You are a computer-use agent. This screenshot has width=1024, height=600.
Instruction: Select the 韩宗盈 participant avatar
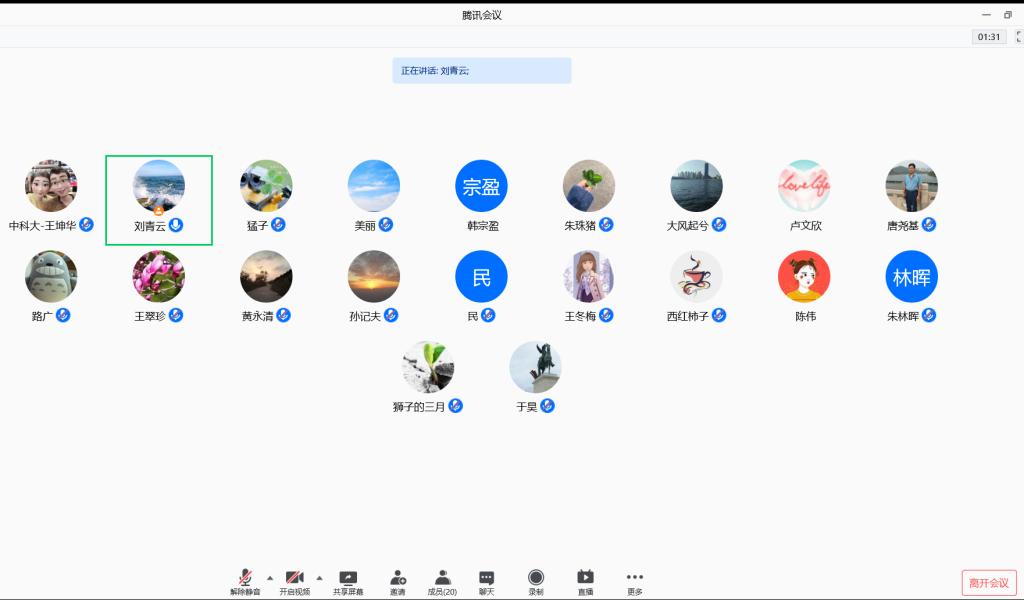[x=481, y=186]
